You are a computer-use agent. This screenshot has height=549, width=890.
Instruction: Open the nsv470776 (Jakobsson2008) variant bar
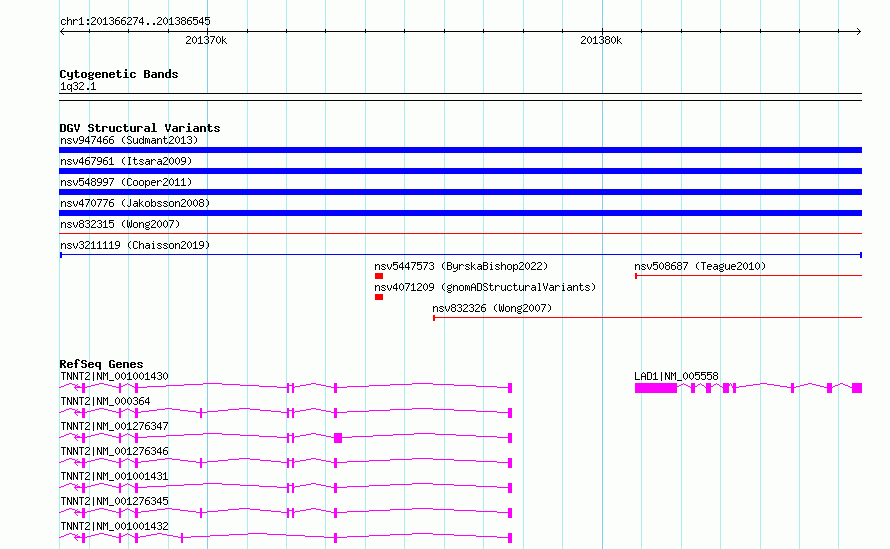tap(460, 213)
